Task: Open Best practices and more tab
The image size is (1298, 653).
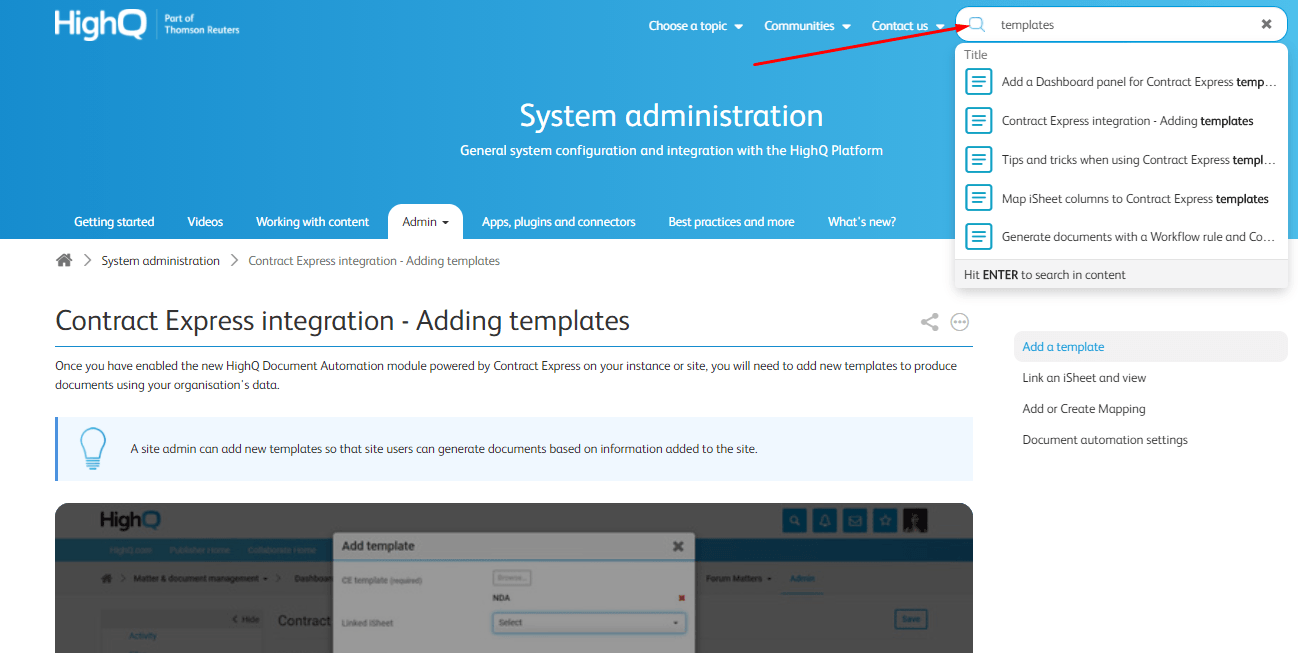Action: tap(731, 222)
